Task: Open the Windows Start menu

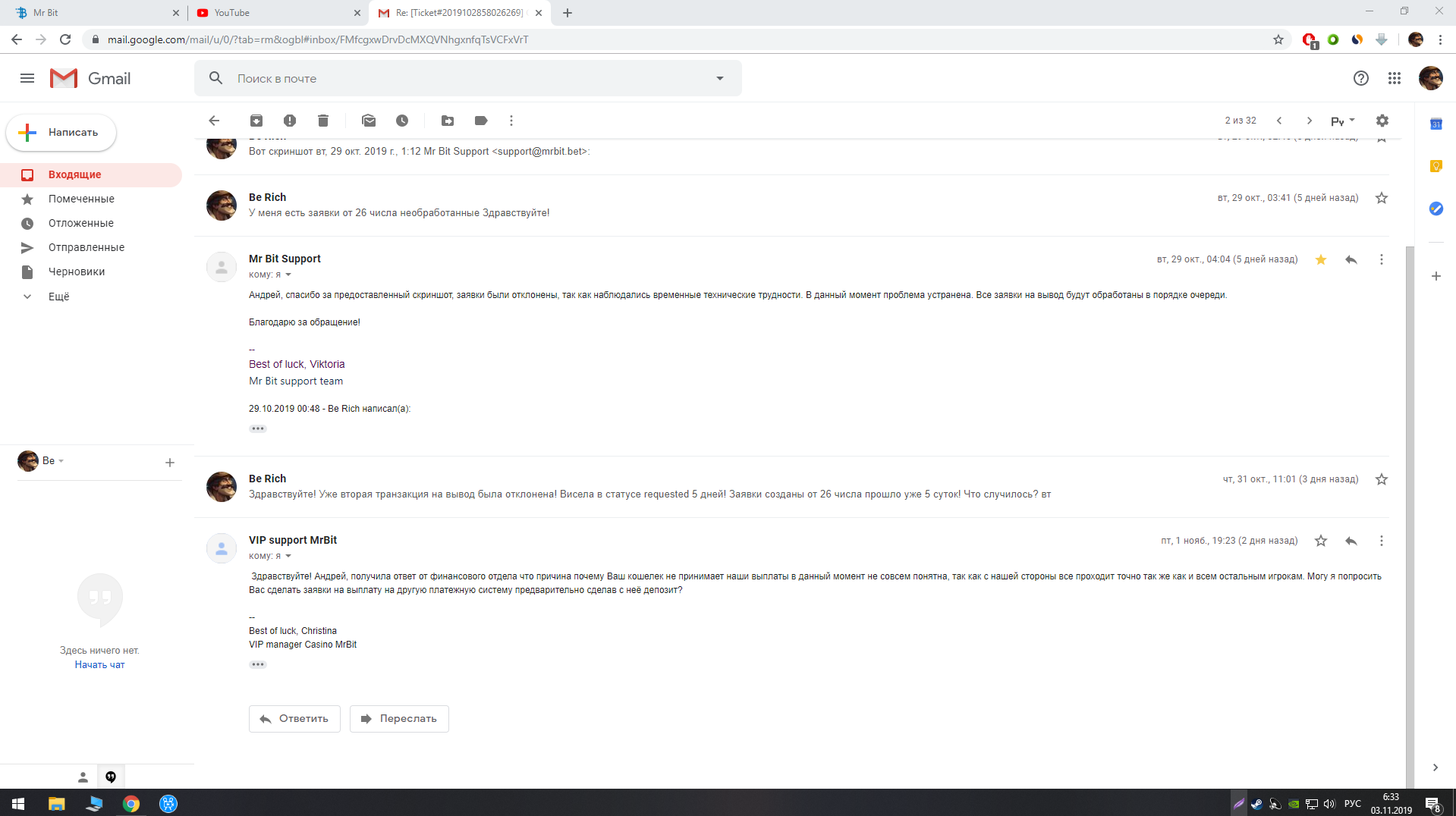Action: 18,803
